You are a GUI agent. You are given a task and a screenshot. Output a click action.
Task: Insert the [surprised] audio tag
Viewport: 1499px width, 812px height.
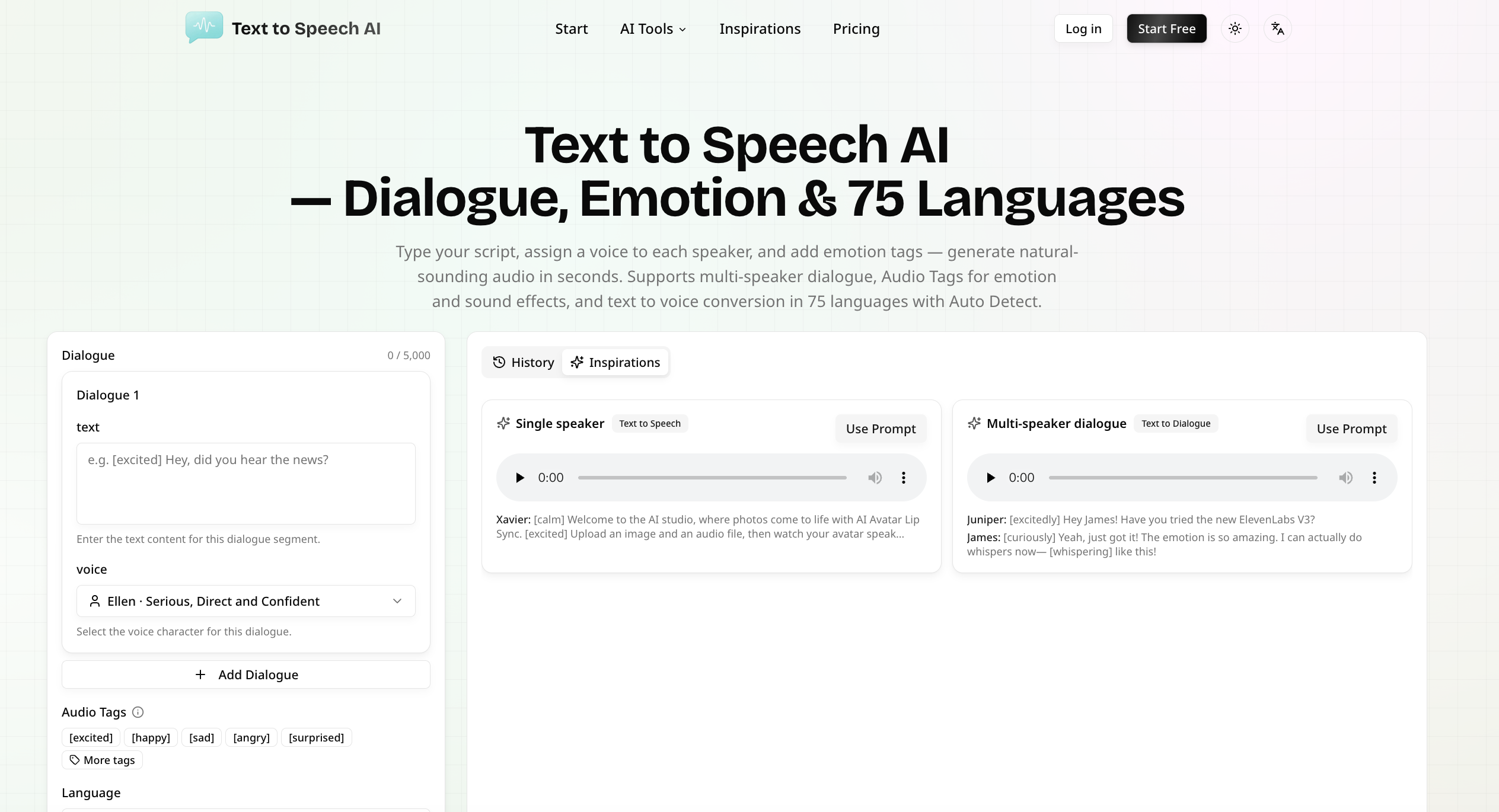[x=317, y=737]
